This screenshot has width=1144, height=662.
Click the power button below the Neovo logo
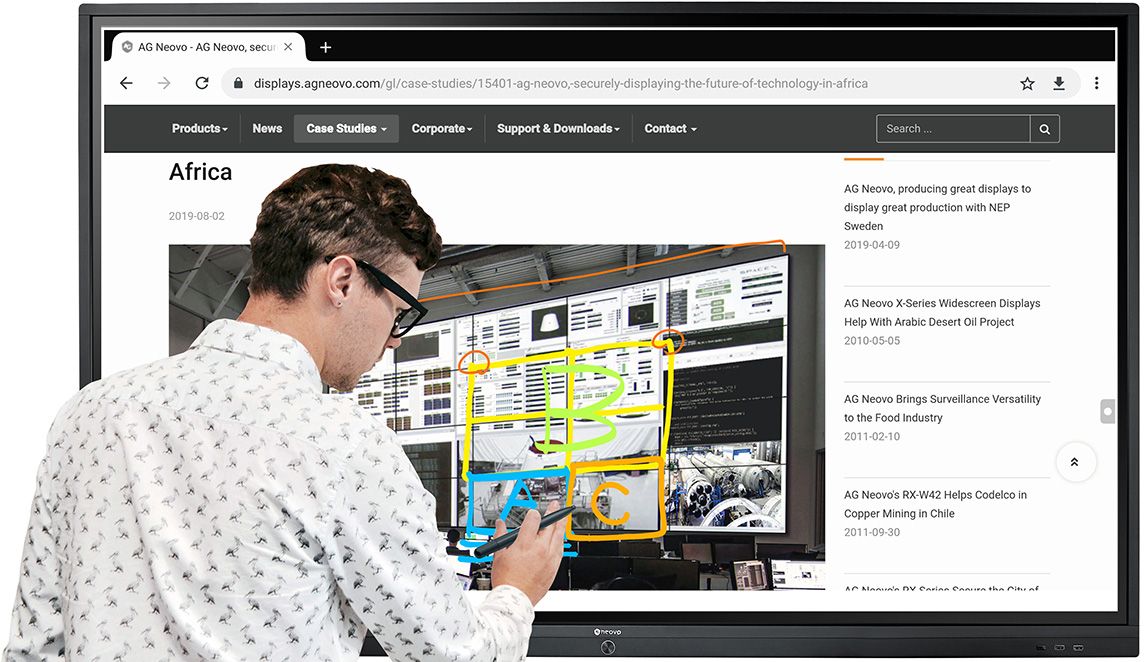click(608, 647)
